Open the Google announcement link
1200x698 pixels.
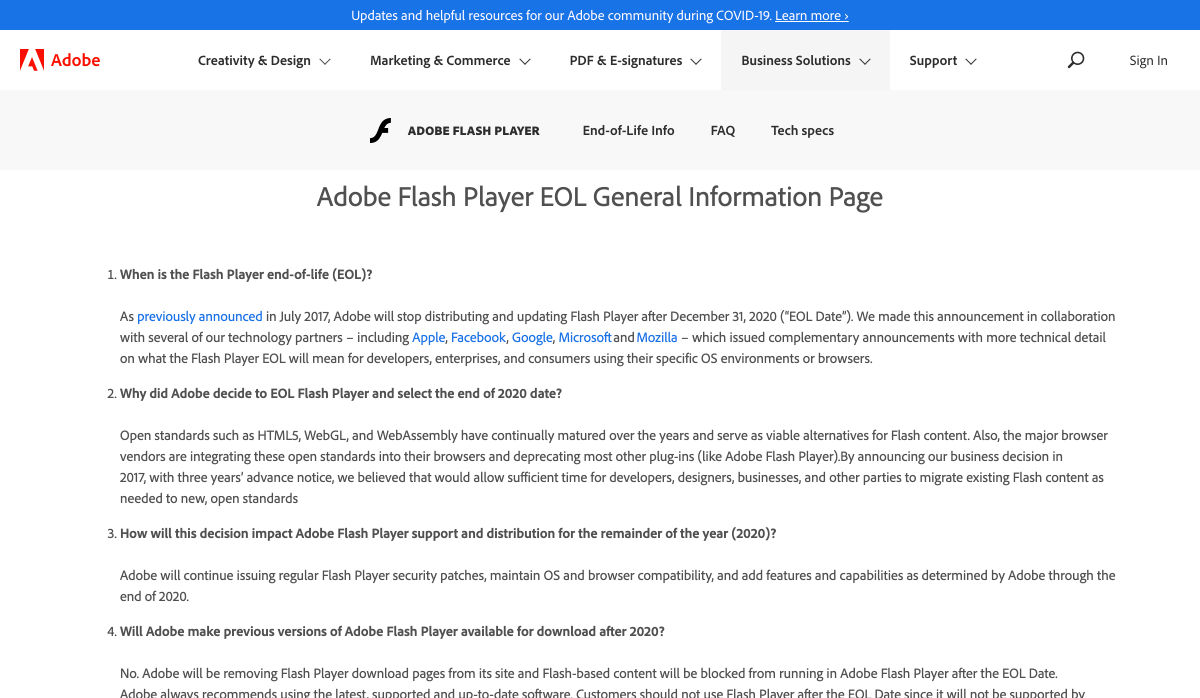[x=532, y=337]
